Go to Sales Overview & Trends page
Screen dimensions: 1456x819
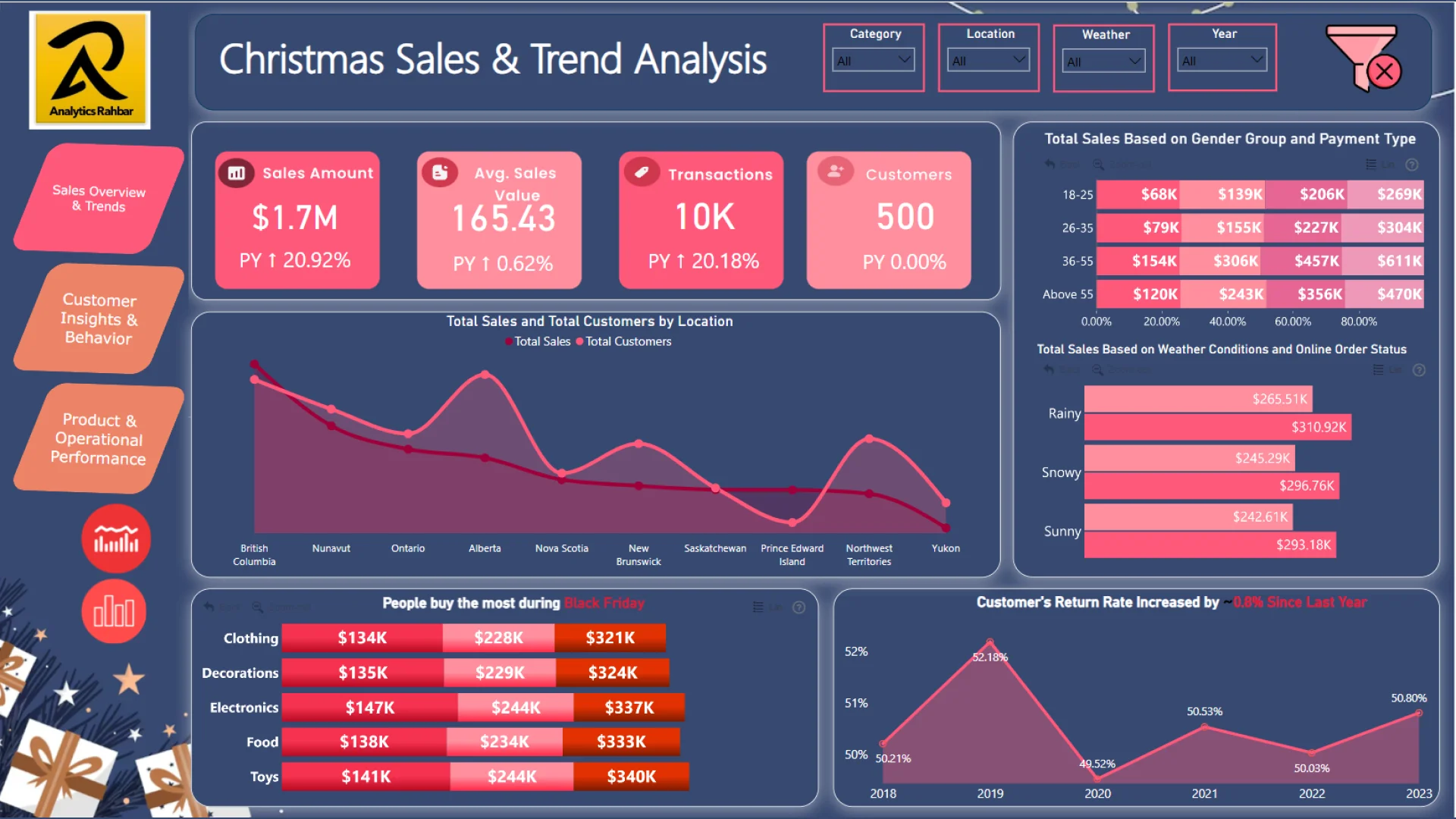[99, 199]
